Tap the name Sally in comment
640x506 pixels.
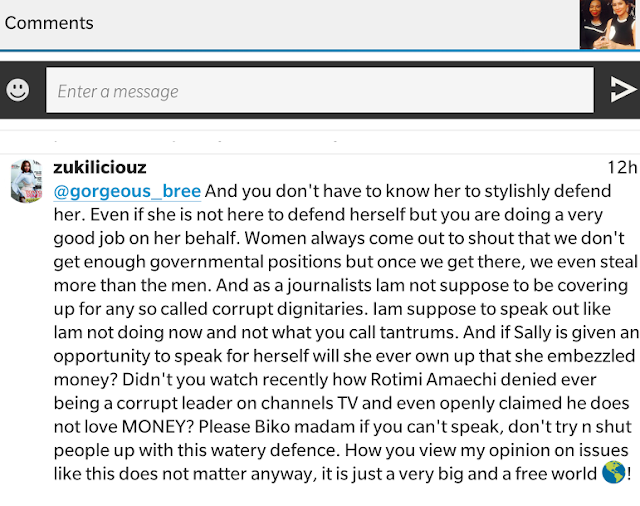click(x=532, y=333)
